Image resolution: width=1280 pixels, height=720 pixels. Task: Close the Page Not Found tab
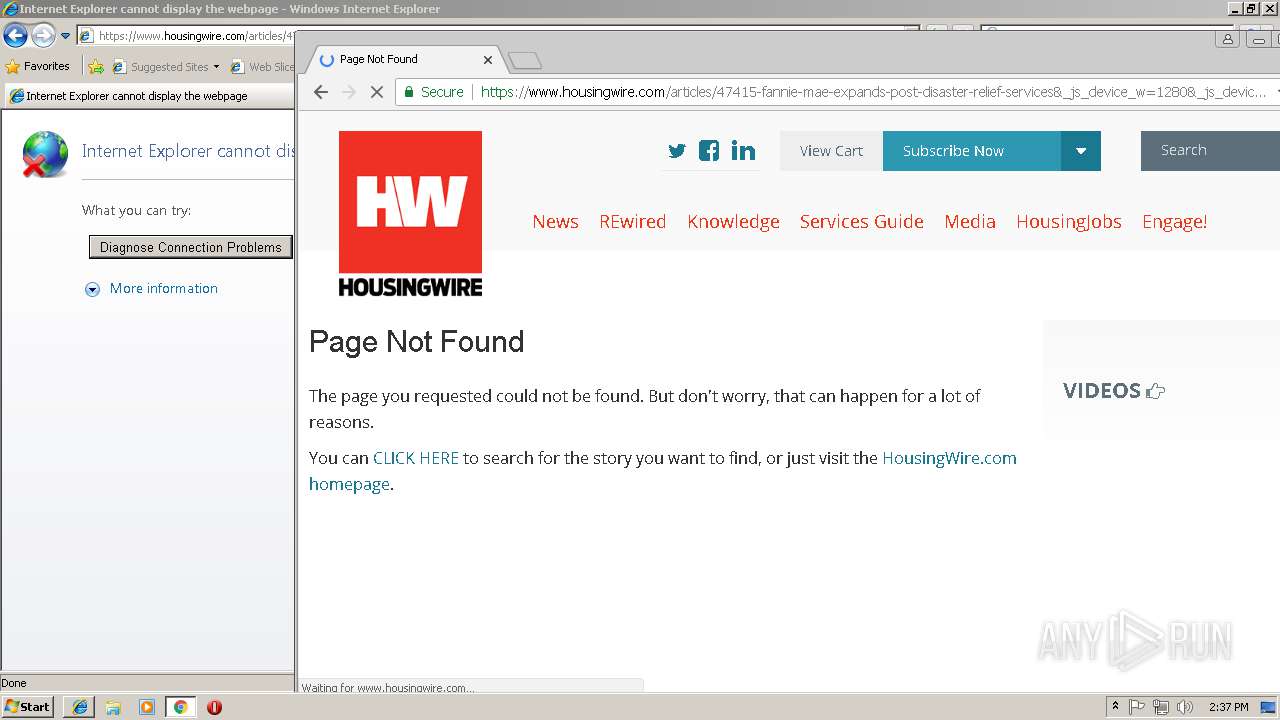click(488, 59)
